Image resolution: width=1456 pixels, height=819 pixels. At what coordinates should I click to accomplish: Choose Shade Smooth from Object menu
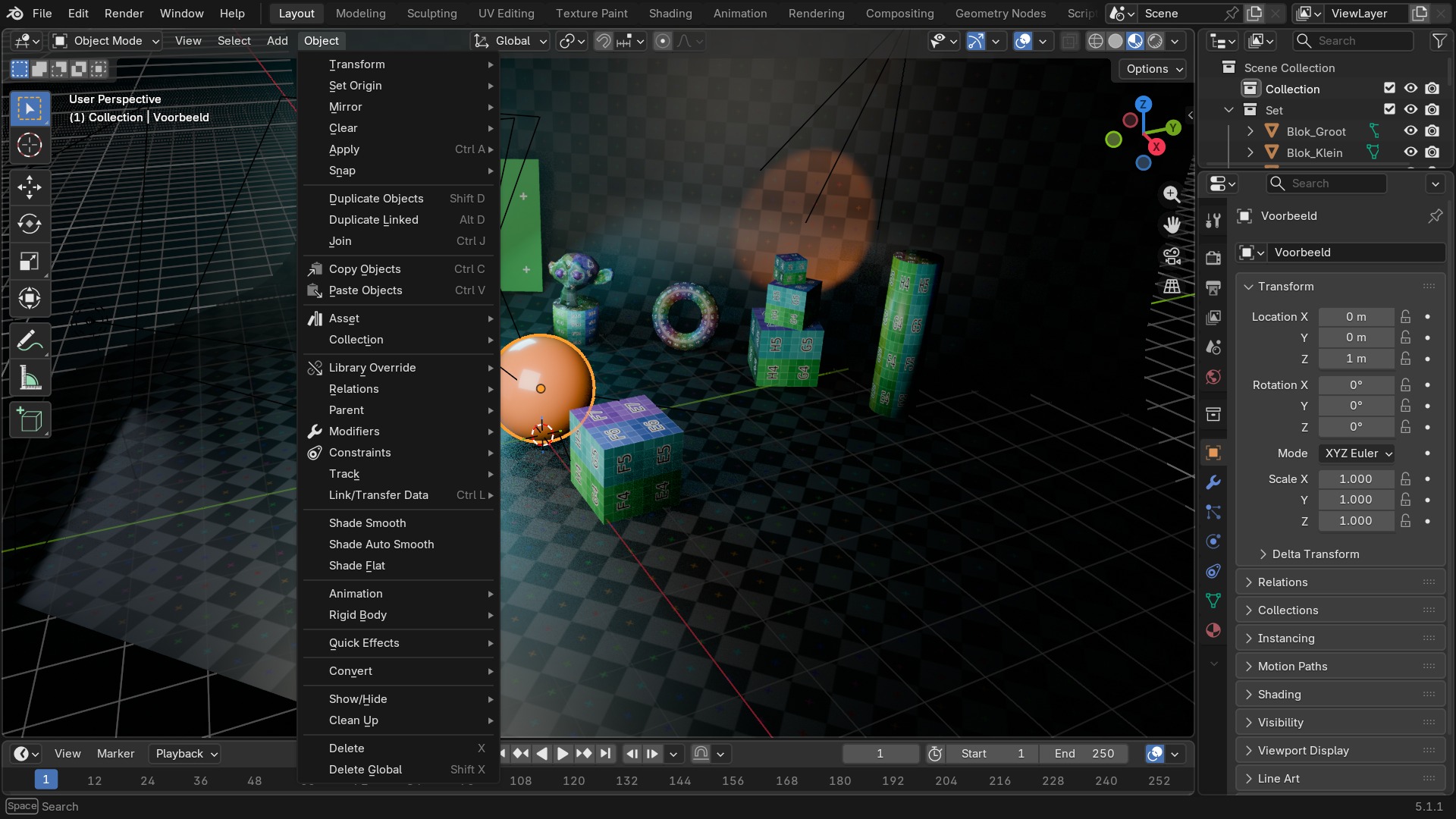pos(399,523)
